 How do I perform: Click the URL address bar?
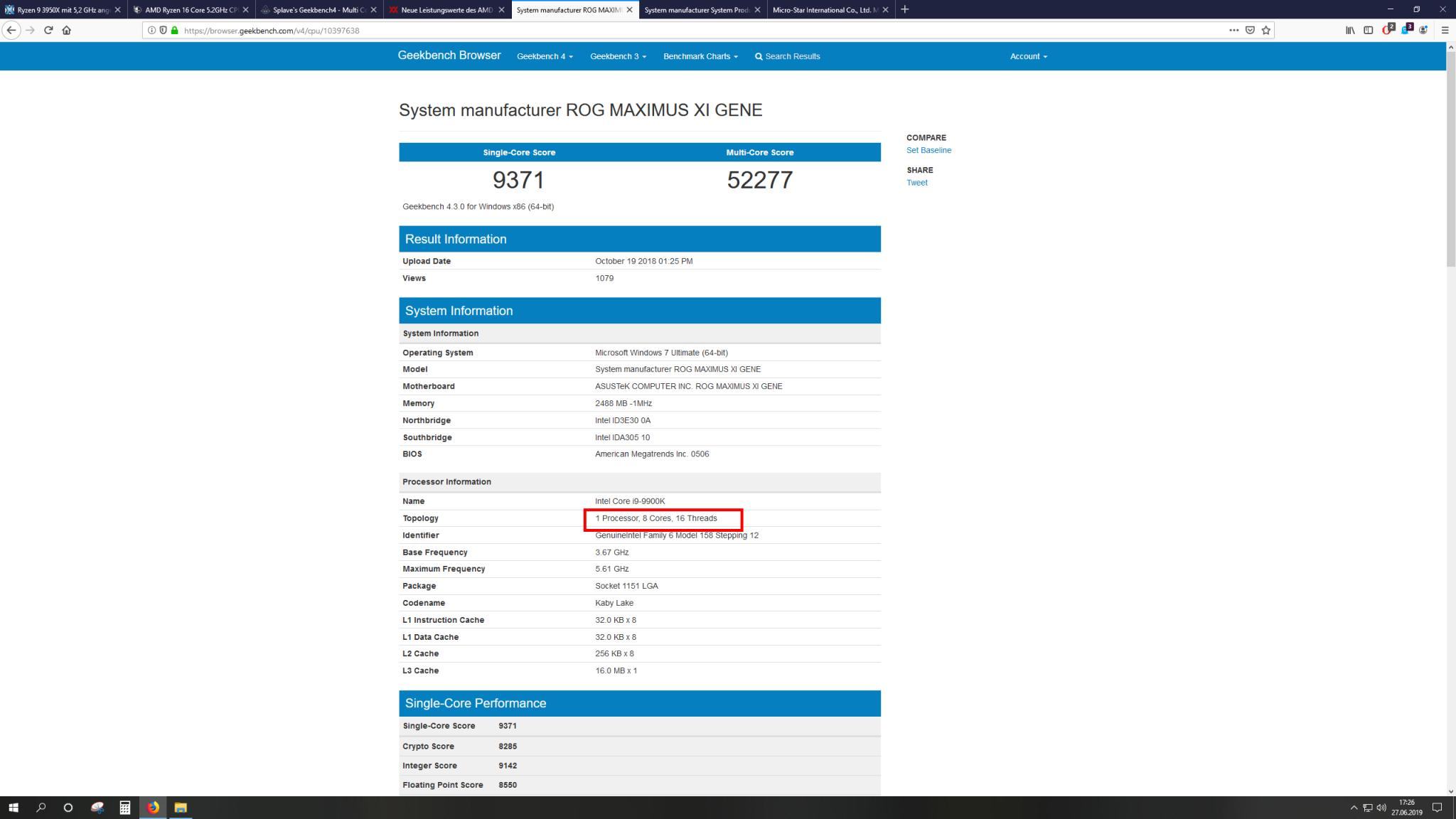click(640, 31)
